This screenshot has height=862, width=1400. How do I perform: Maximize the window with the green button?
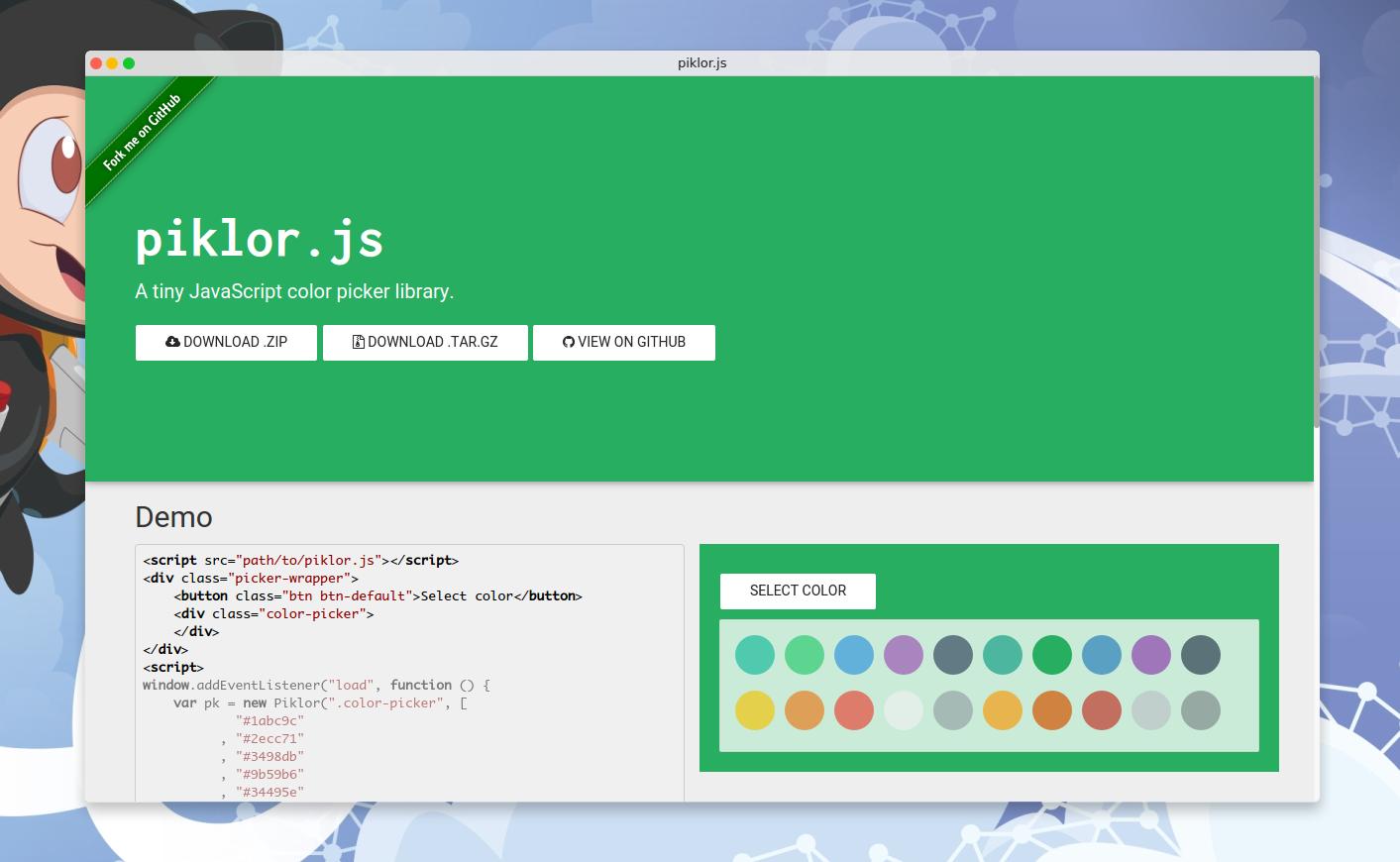click(x=129, y=63)
